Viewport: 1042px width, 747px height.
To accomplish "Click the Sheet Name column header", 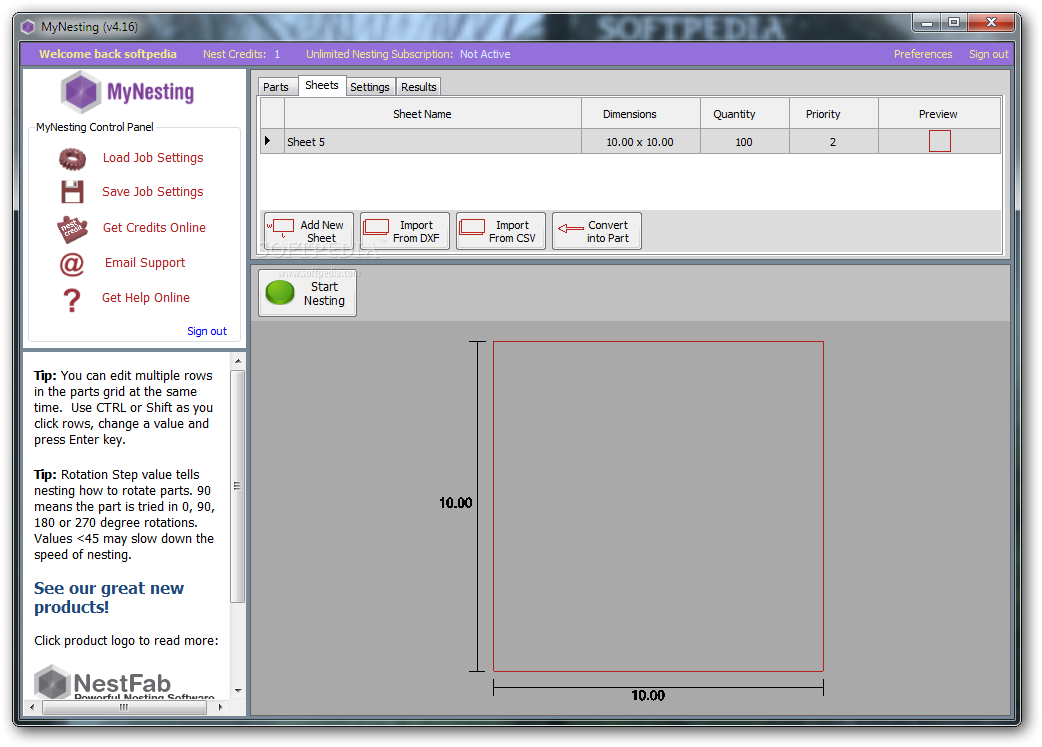I will click(x=433, y=114).
